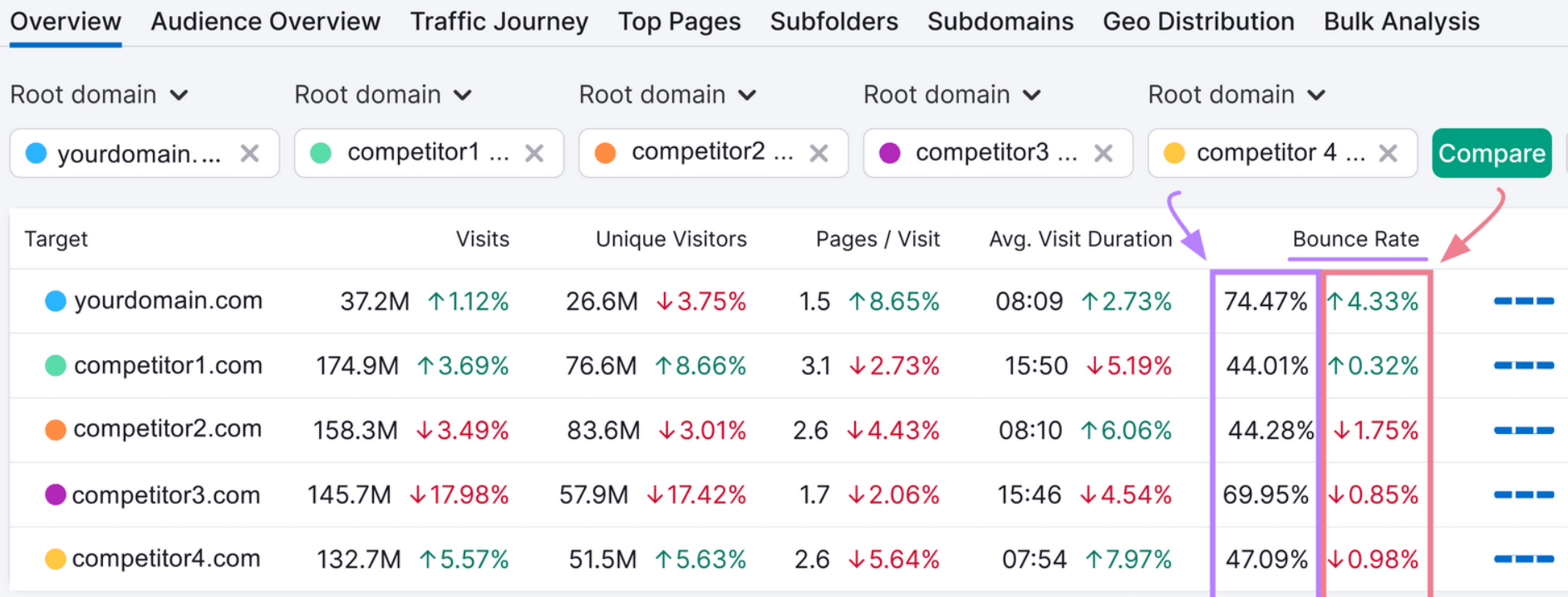Click the blue yourdomain.com color dot in table
This screenshot has height=597, width=1568.
pos(55,301)
